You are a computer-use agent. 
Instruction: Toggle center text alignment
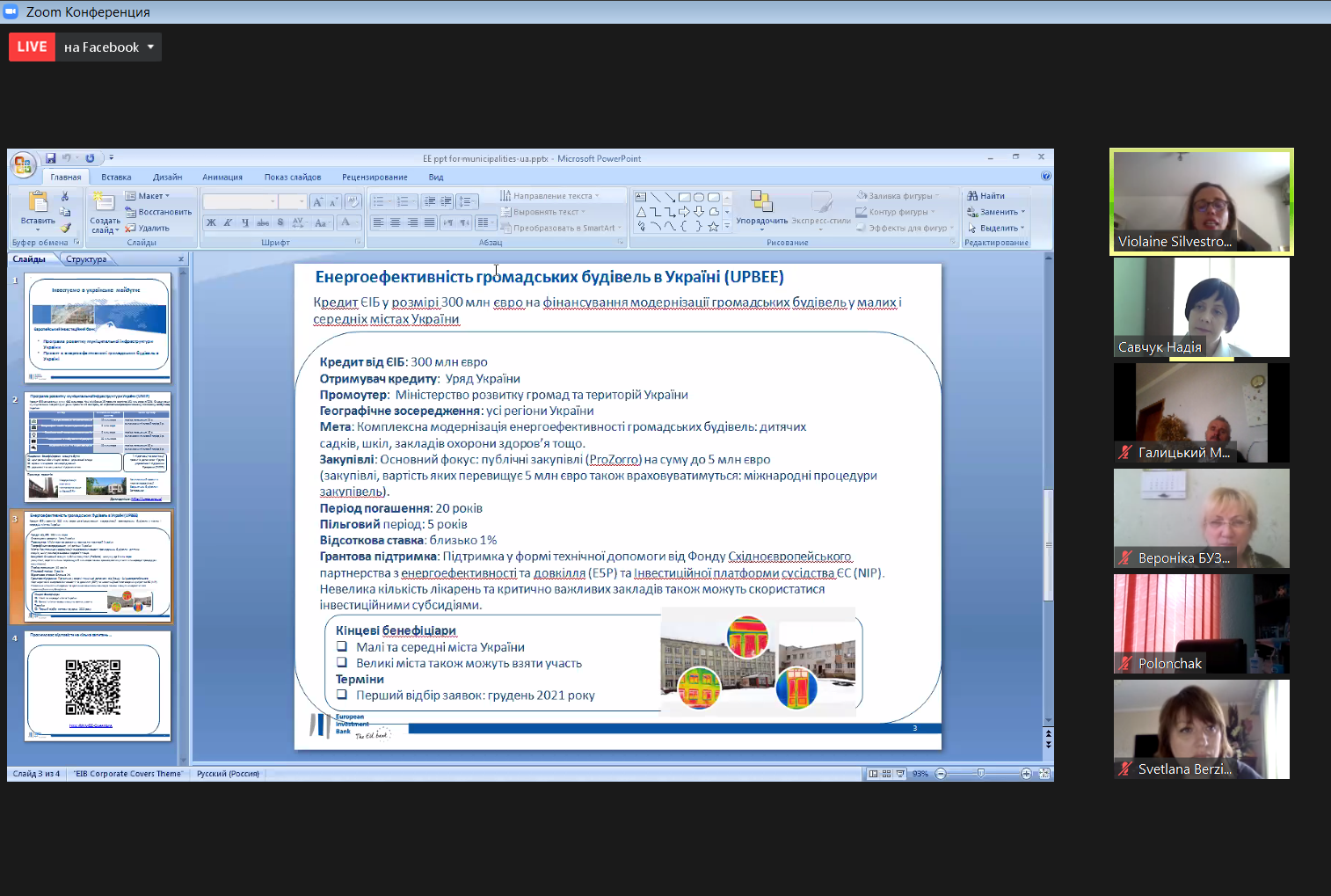click(395, 222)
